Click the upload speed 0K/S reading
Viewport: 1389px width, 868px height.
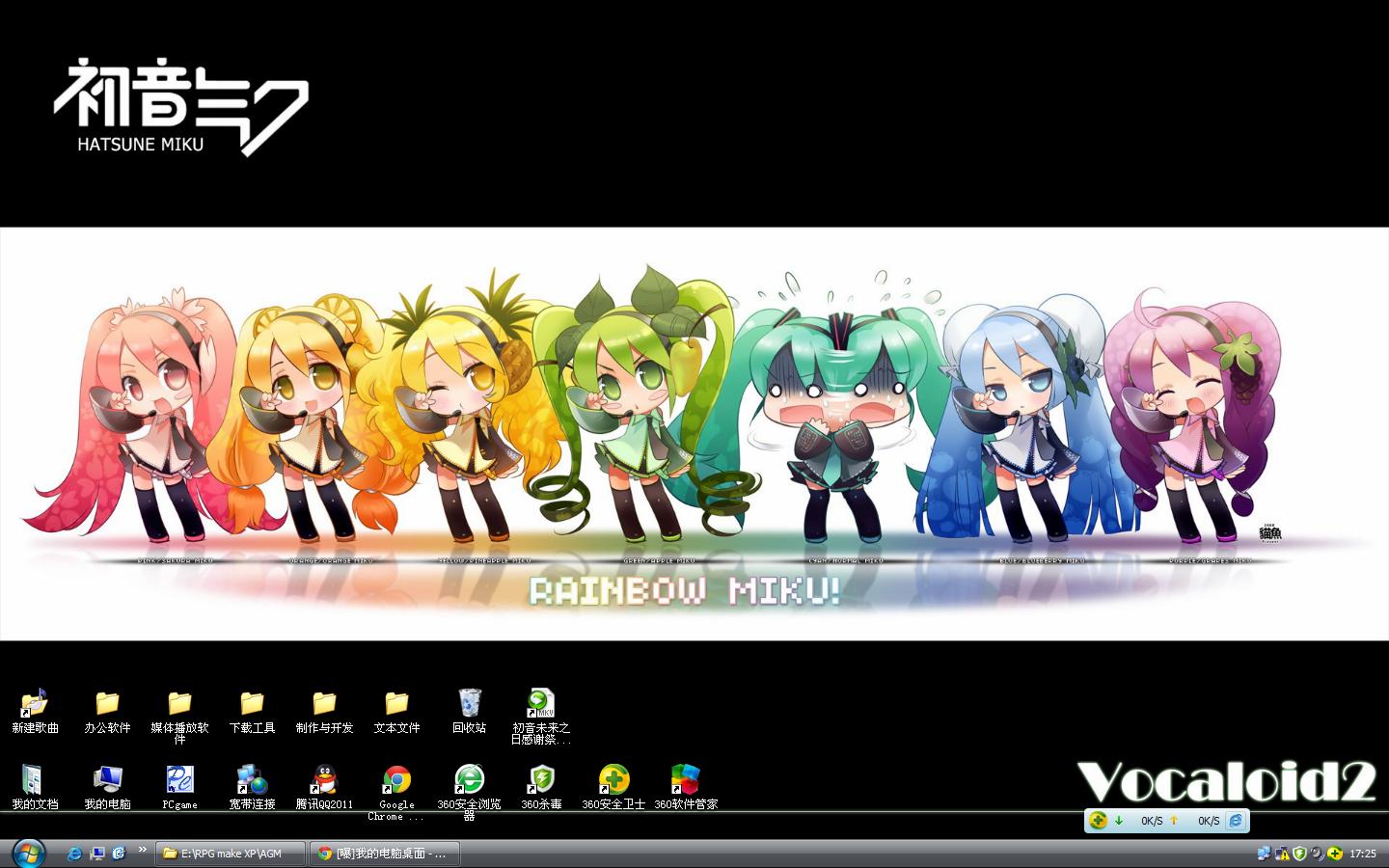point(1209,822)
